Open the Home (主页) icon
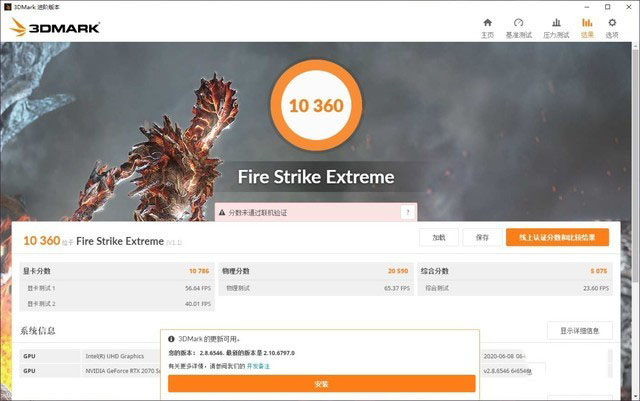The image size is (640, 401). [487, 23]
